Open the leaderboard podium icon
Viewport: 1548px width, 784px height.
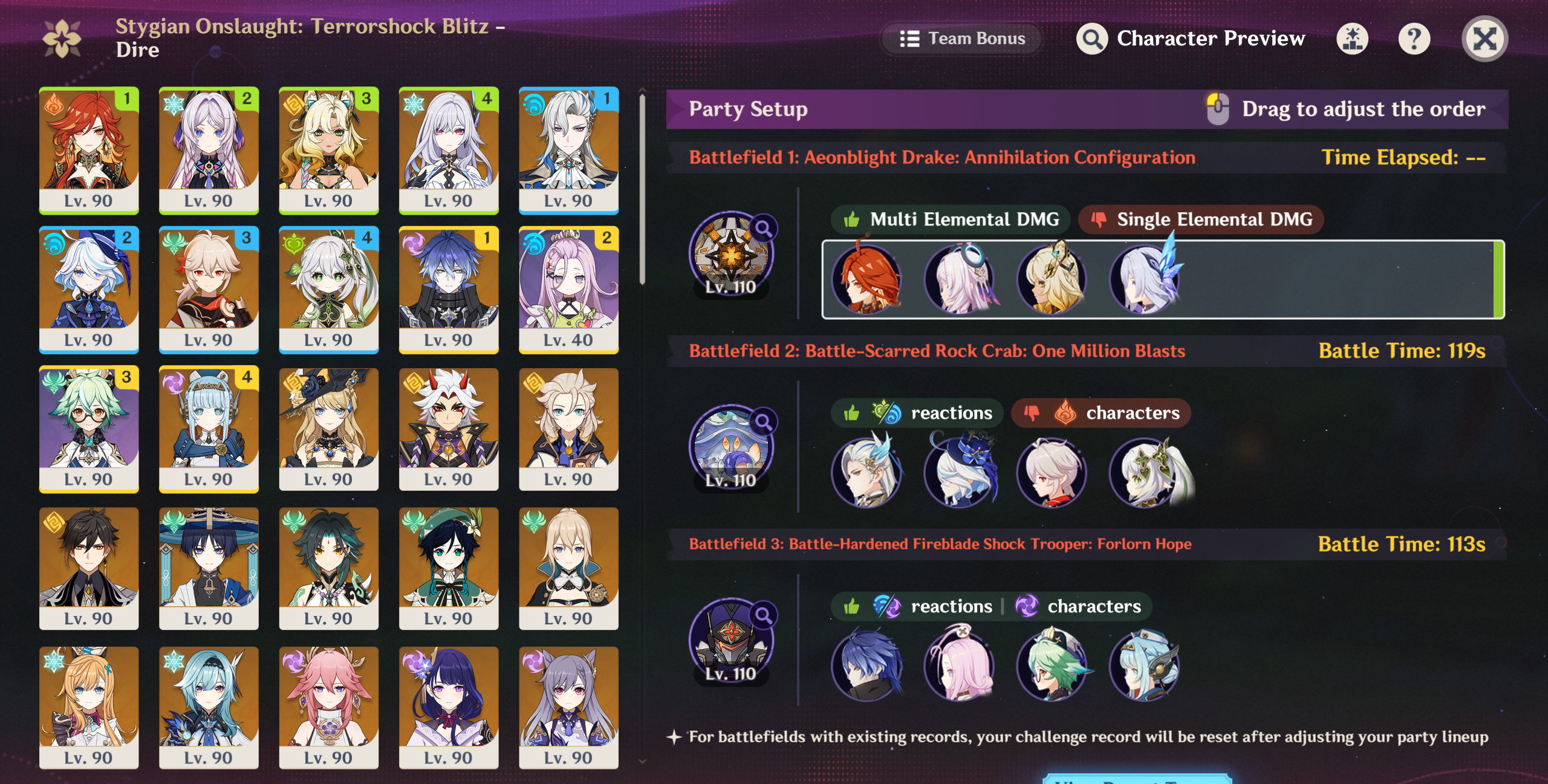(1352, 39)
